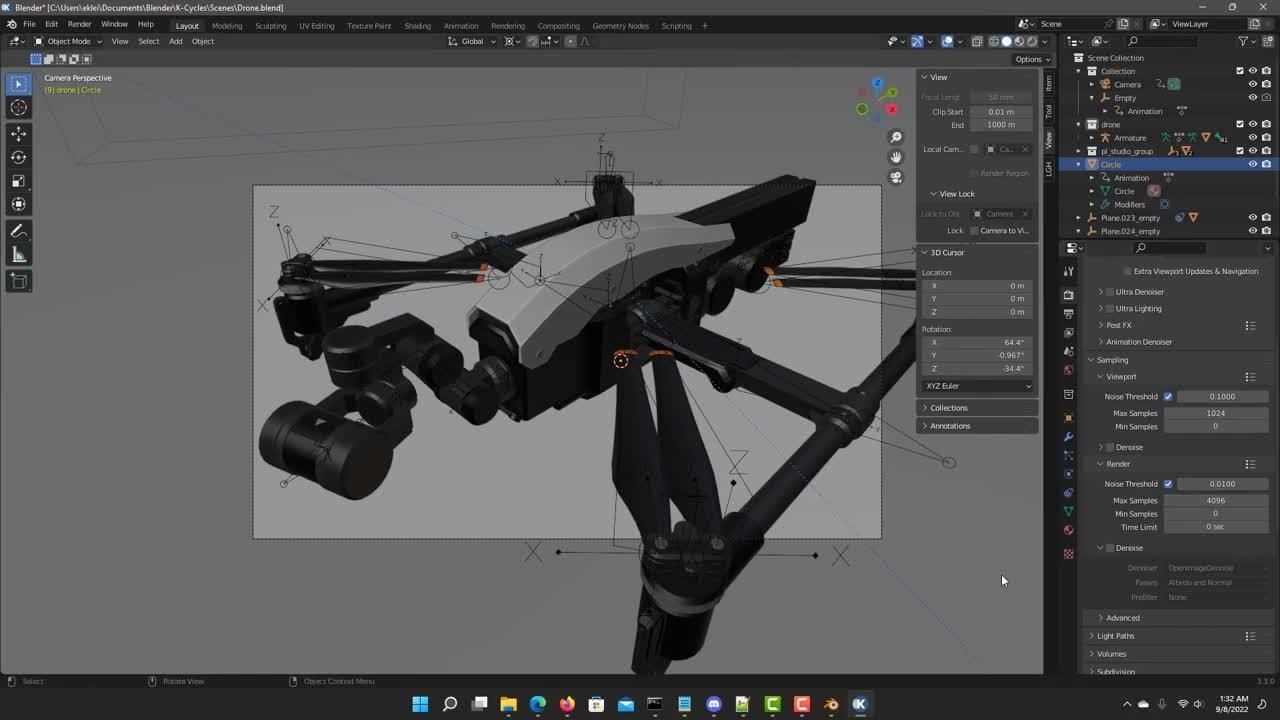Image resolution: width=1280 pixels, height=720 pixels.
Task: Click the Armature object under drone collection
Action: [x=1133, y=137]
